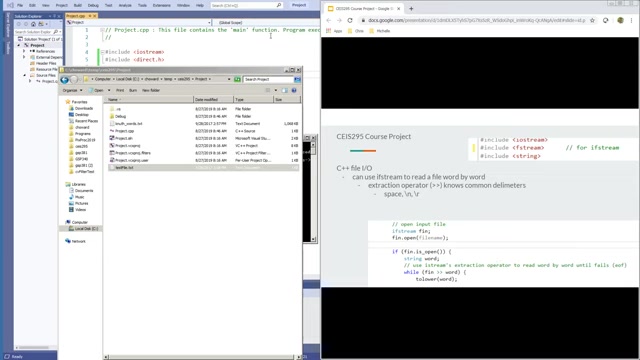Click the Explorer forward arrow button
Viewport: 640px width, 360px height.
tap(74, 80)
